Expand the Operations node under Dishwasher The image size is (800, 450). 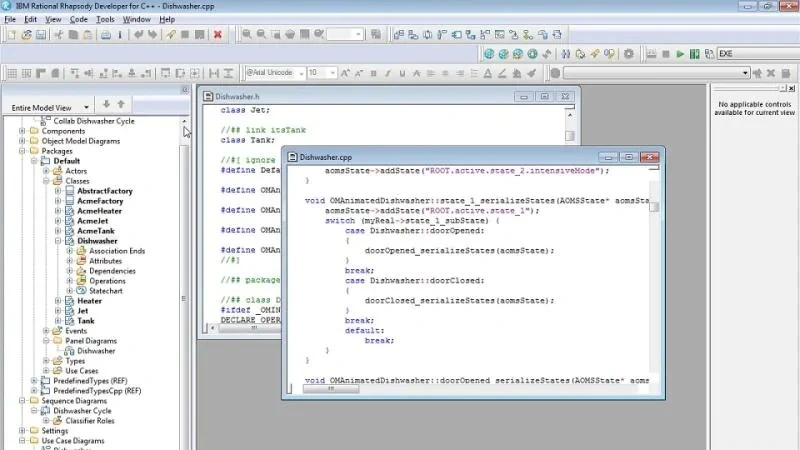coord(70,281)
